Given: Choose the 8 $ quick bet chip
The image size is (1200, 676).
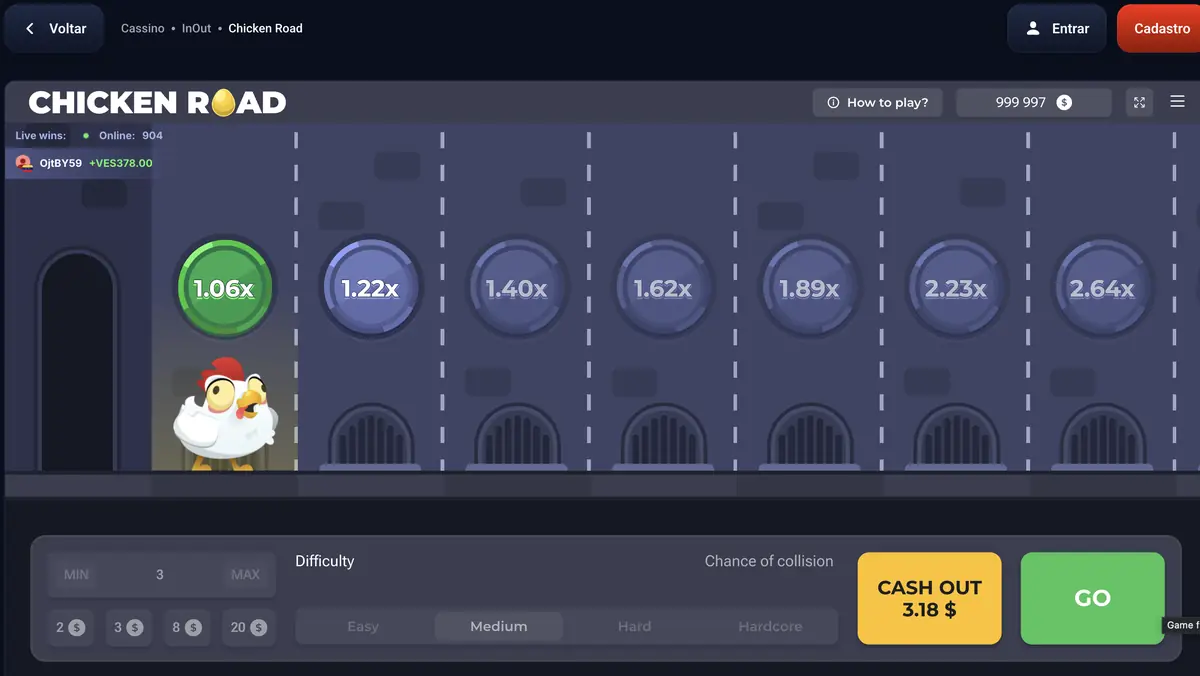Looking at the screenshot, I should tap(187, 627).
